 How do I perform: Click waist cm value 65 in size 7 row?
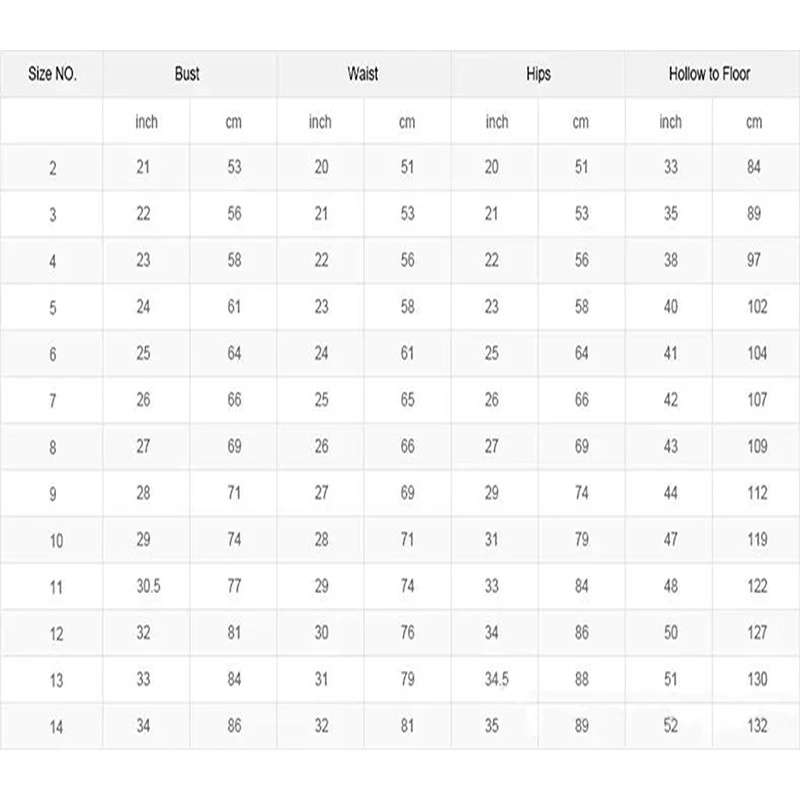pyautogui.click(x=407, y=399)
